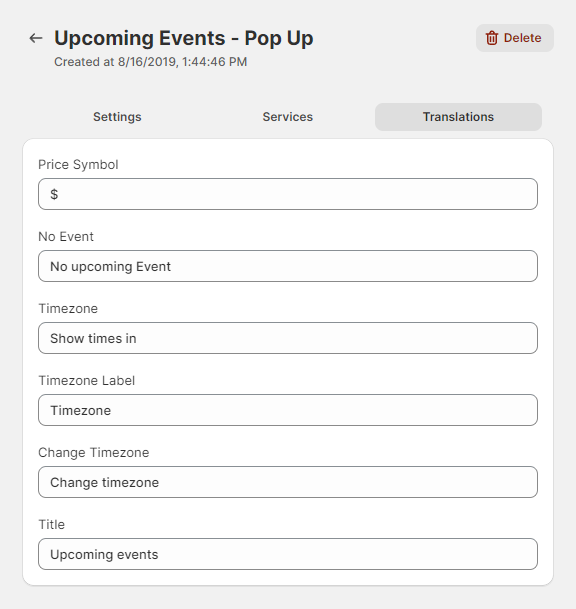Image resolution: width=576 pixels, height=609 pixels.
Task: Click the Timezone Label caption
Action: click(x=87, y=381)
